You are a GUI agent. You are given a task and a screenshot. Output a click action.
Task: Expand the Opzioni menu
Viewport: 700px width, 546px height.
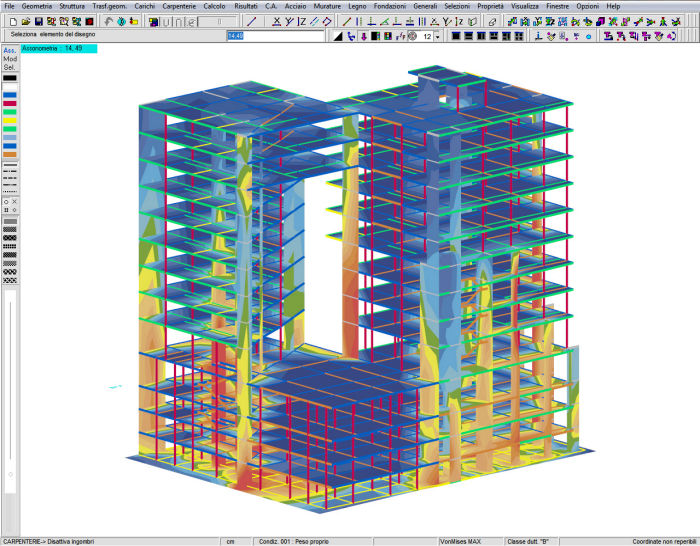587,6
